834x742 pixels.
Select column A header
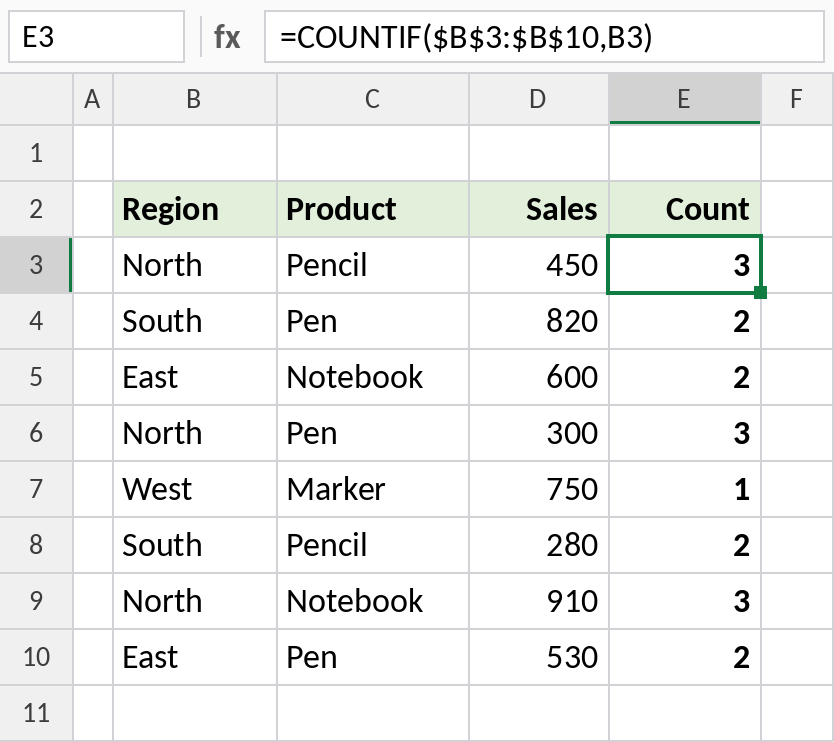(93, 99)
